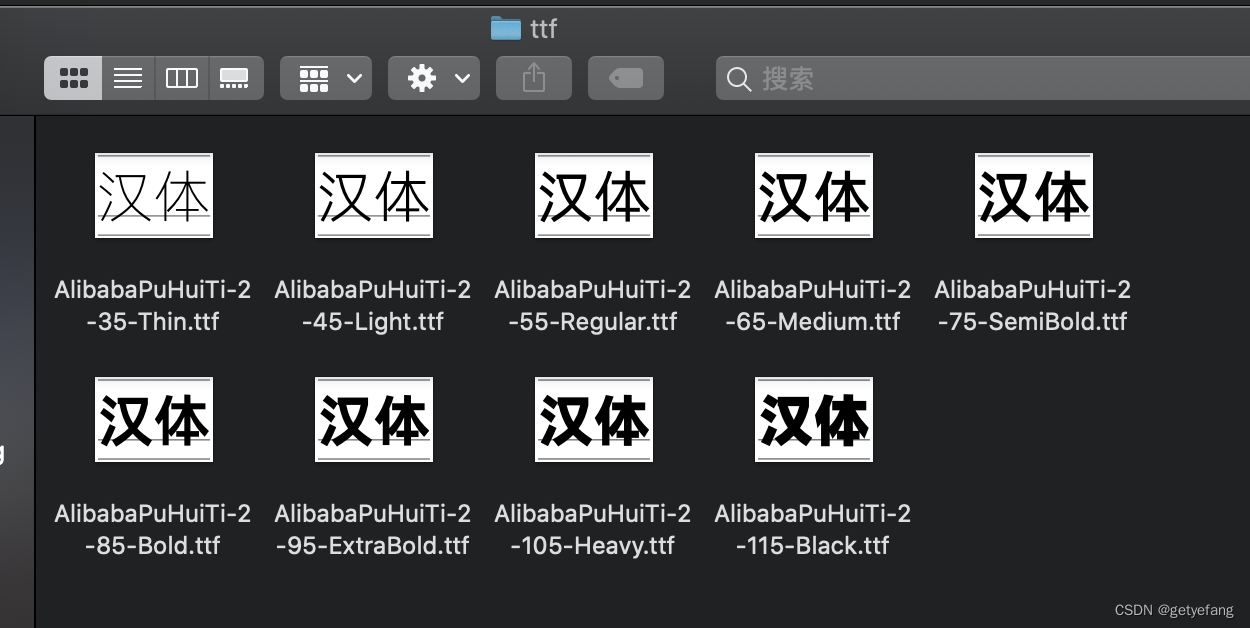Select the 55-Regular font thumbnail
Viewport: 1250px width, 628px height.
click(x=594, y=195)
